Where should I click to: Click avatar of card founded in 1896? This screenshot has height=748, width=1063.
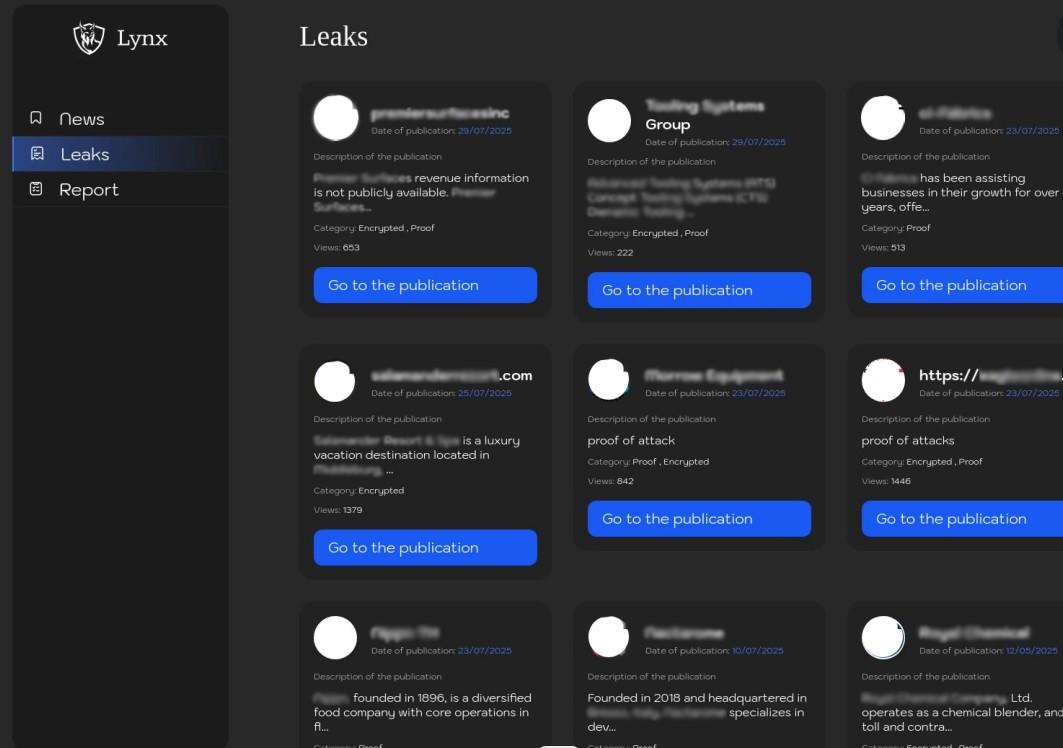click(335, 637)
